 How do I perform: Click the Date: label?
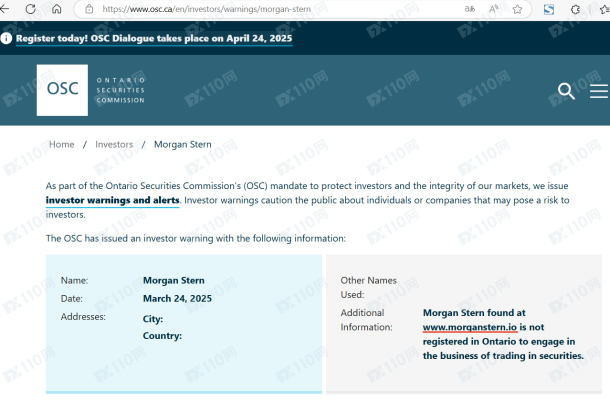pos(72,298)
